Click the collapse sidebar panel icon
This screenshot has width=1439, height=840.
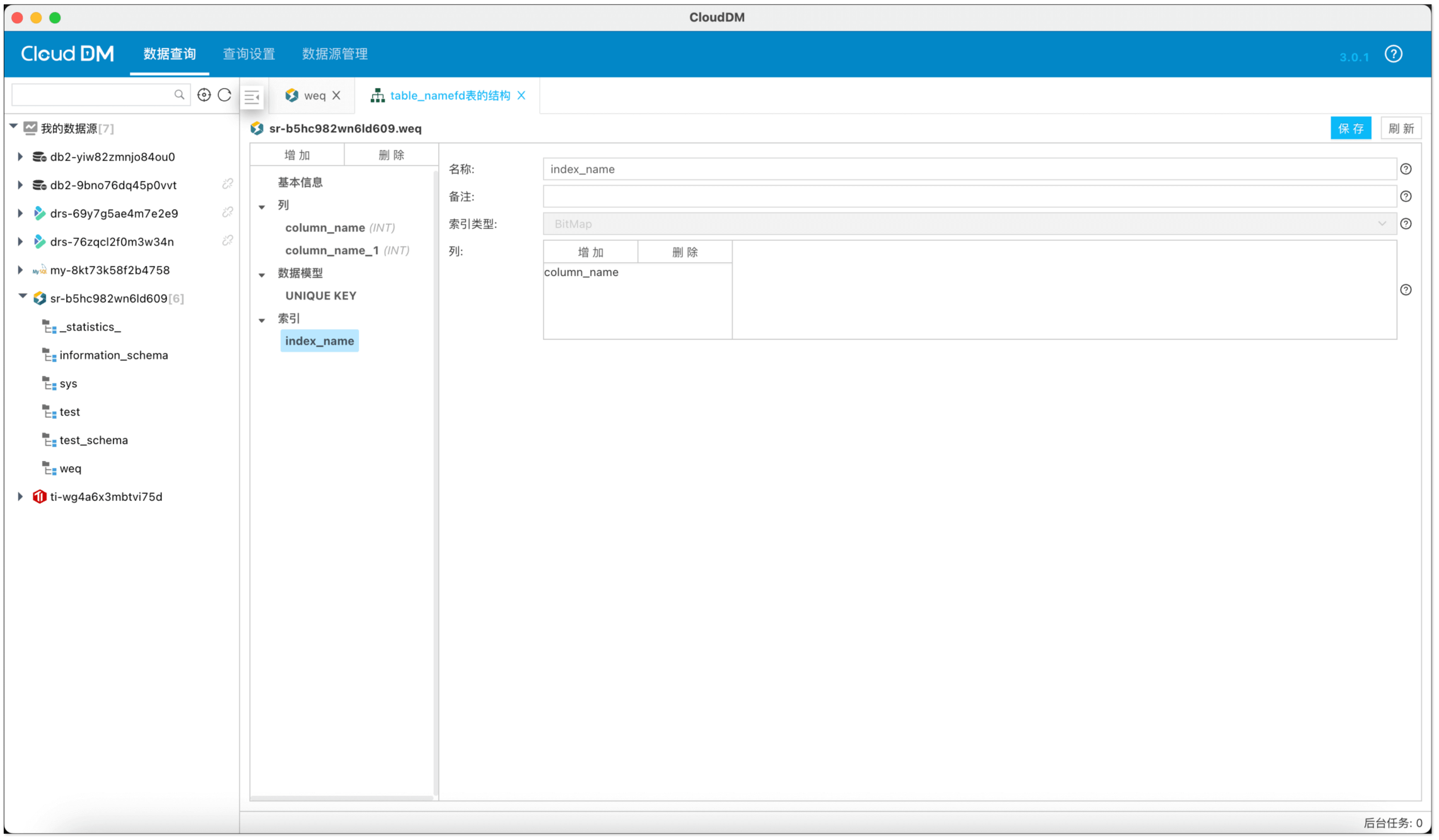point(252,96)
